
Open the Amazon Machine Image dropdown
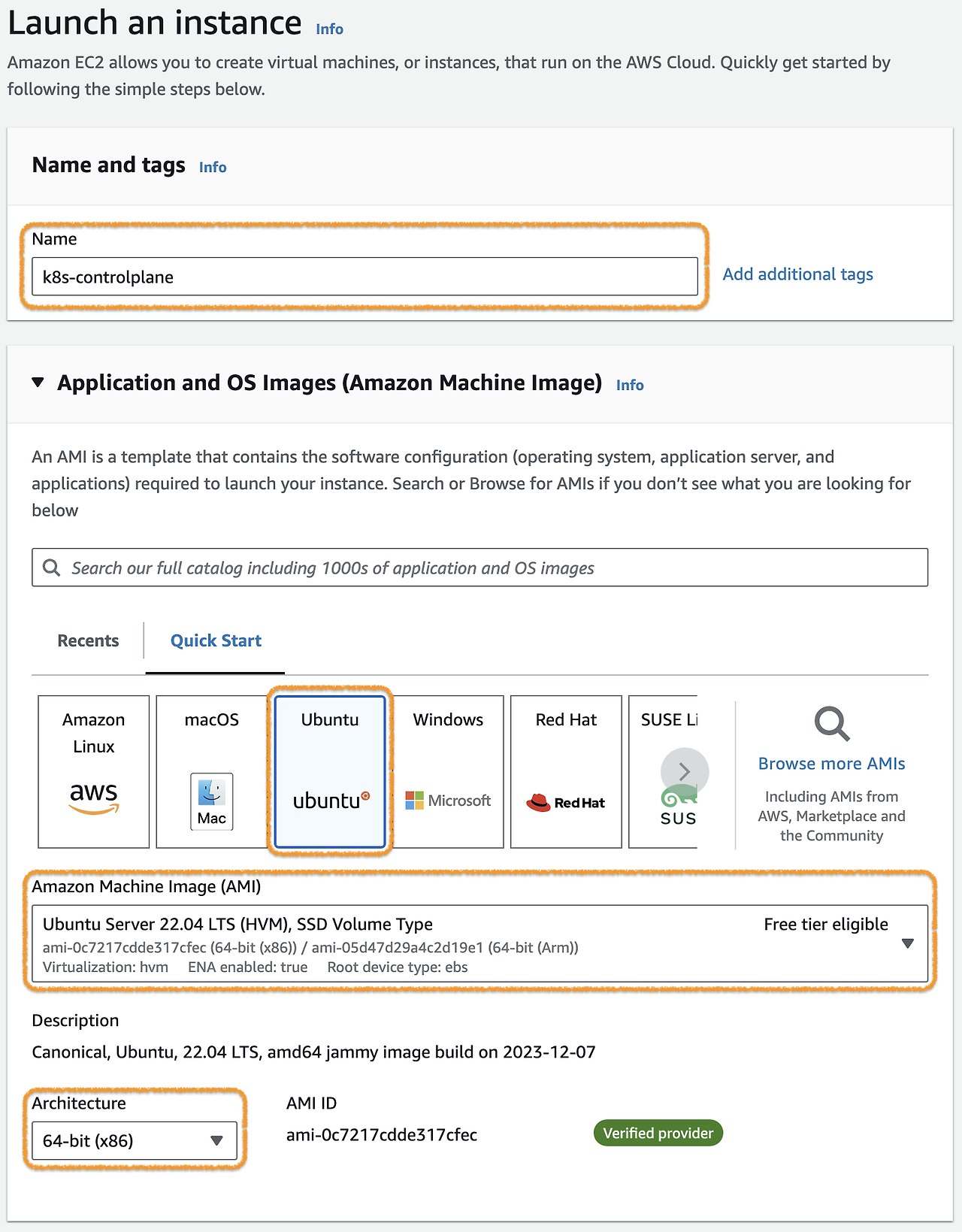(479, 943)
